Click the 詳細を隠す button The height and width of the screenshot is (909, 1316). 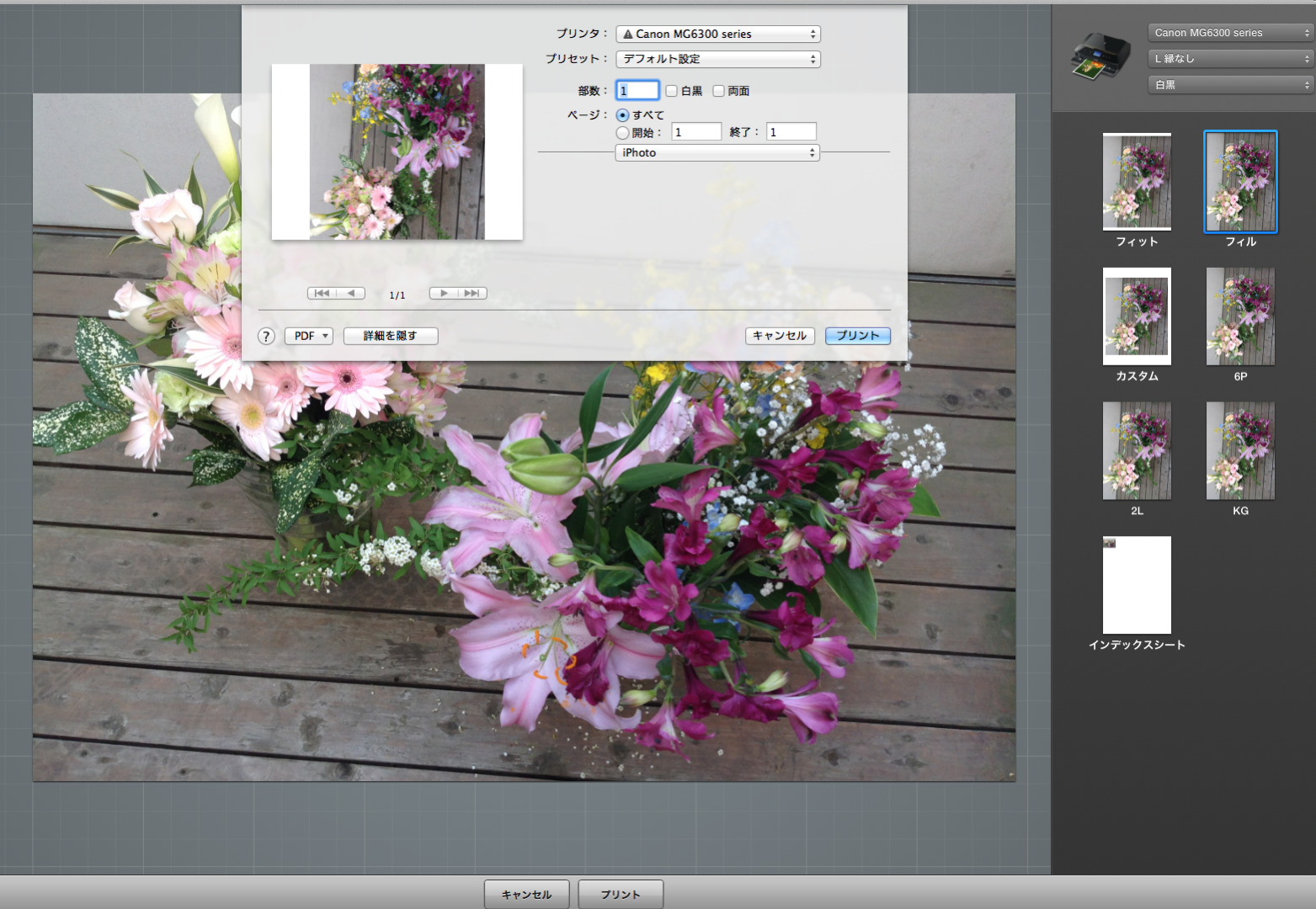tap(391, 336)
